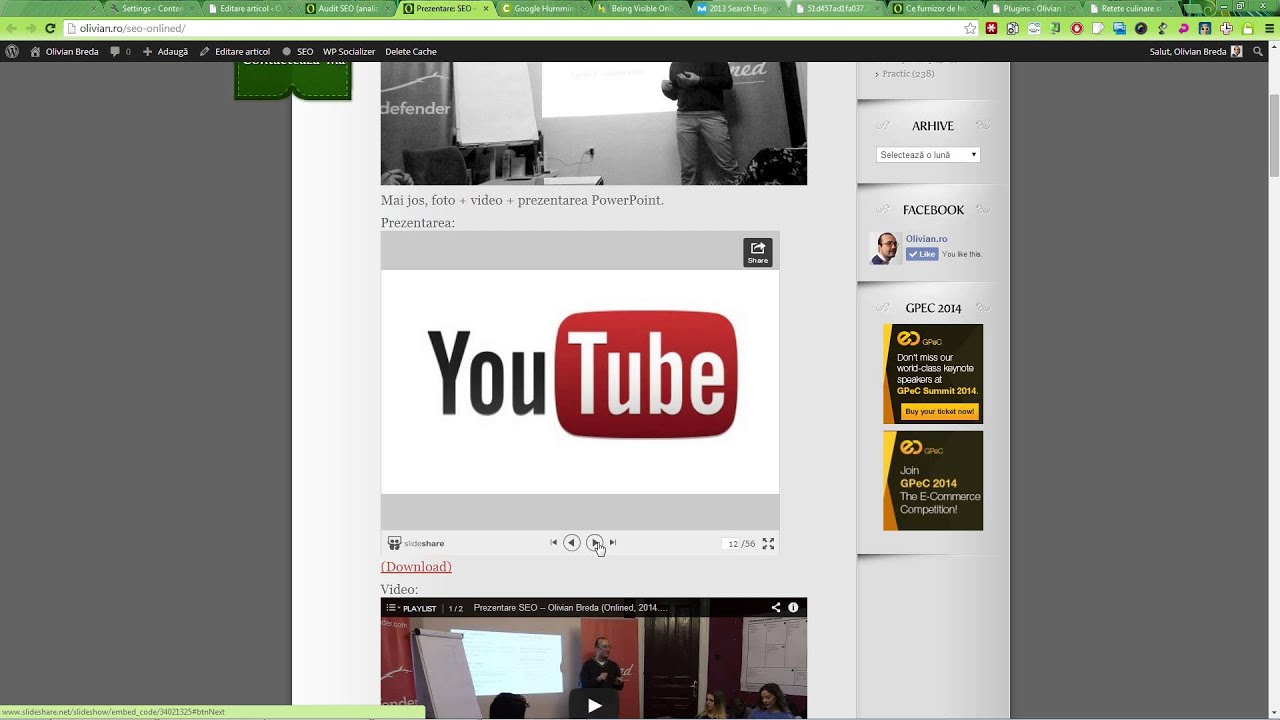Click the GPeC 2014 E-Commerce Competition banner

pyautogui.click(x=933, y=481)
